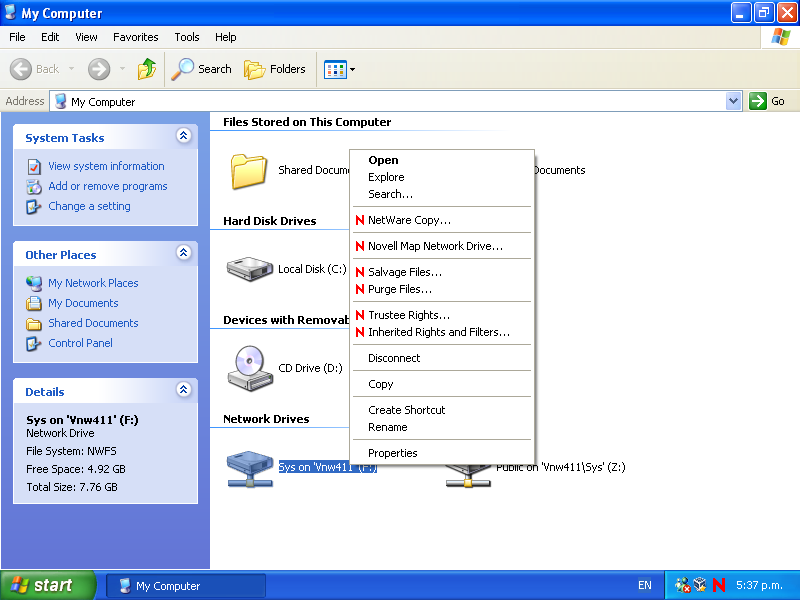Choose Explore from the context menu

(x=442, y=177)
